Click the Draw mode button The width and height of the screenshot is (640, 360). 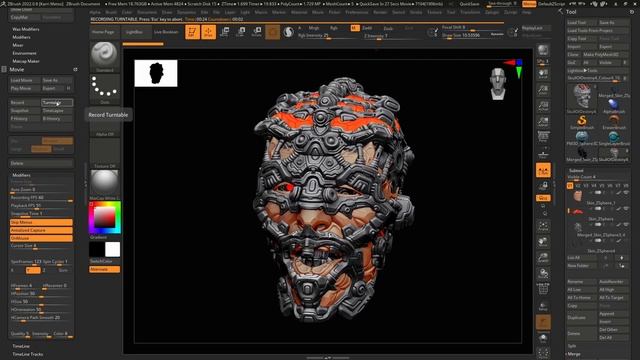tap(209, 32)
